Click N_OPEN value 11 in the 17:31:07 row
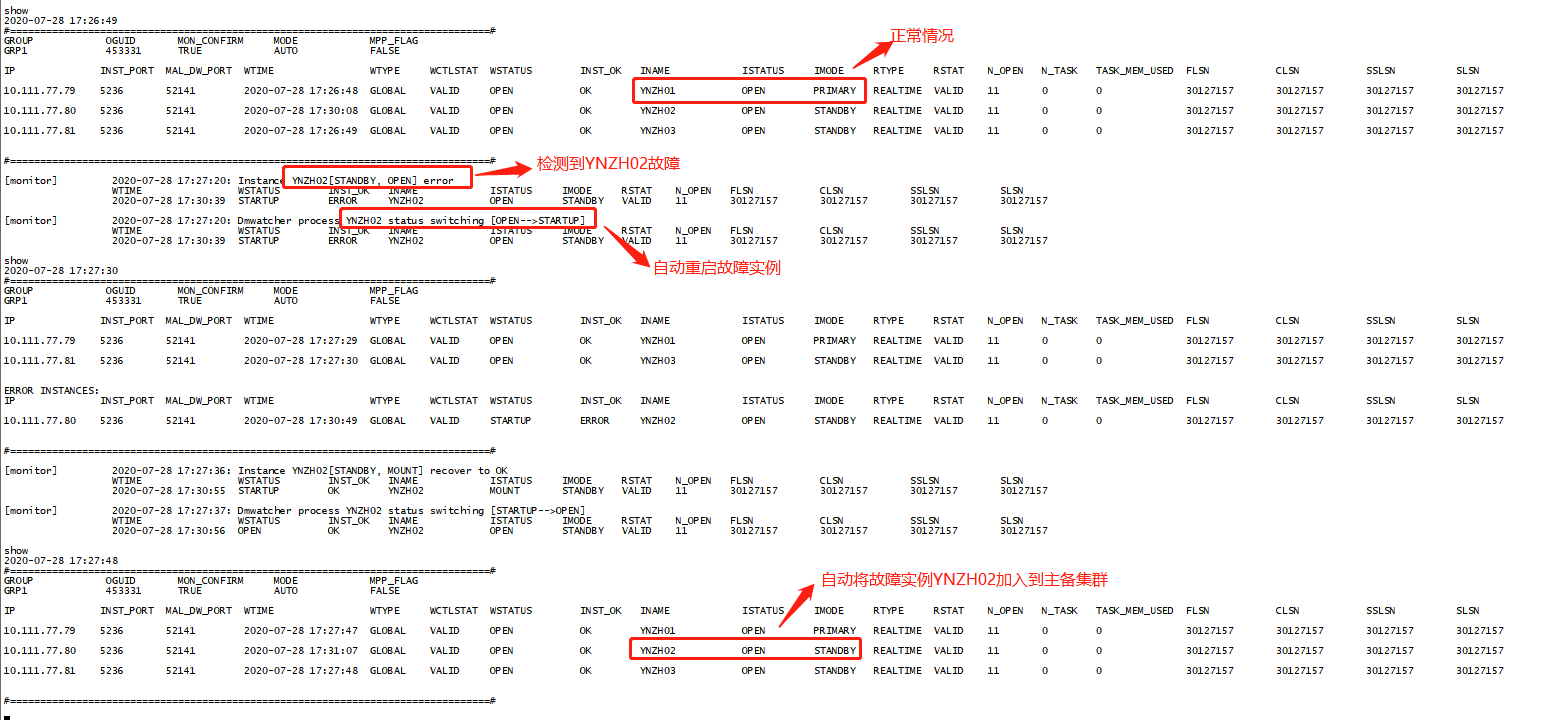The height and width of the screenshot is (720, 1547). [993, 651]
